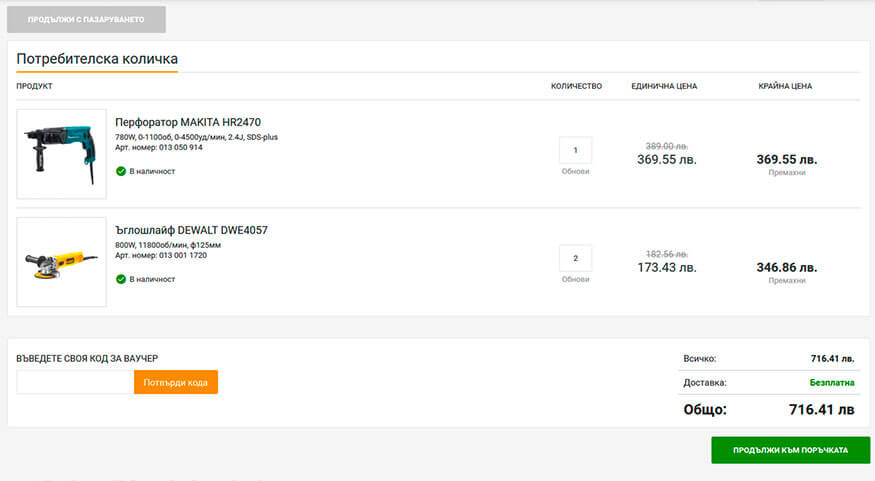Click the orange 'Потвърди кода' button
The width and height of the screenshot is (875, 481).
pyautogui.click(x=176, y=382)
